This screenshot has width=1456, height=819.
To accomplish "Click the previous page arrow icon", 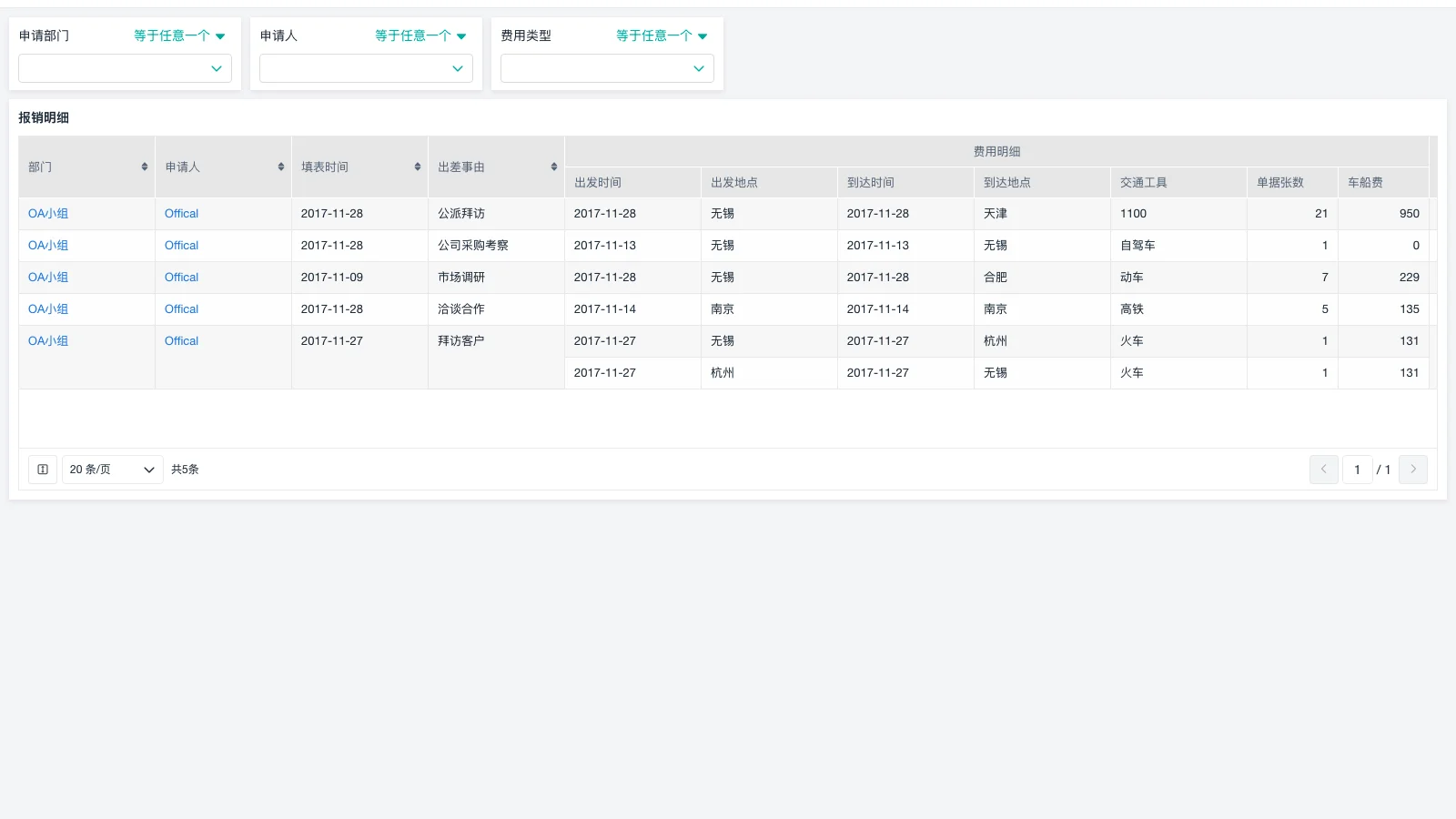I will pyautogui.click(x=1323, y=469).
